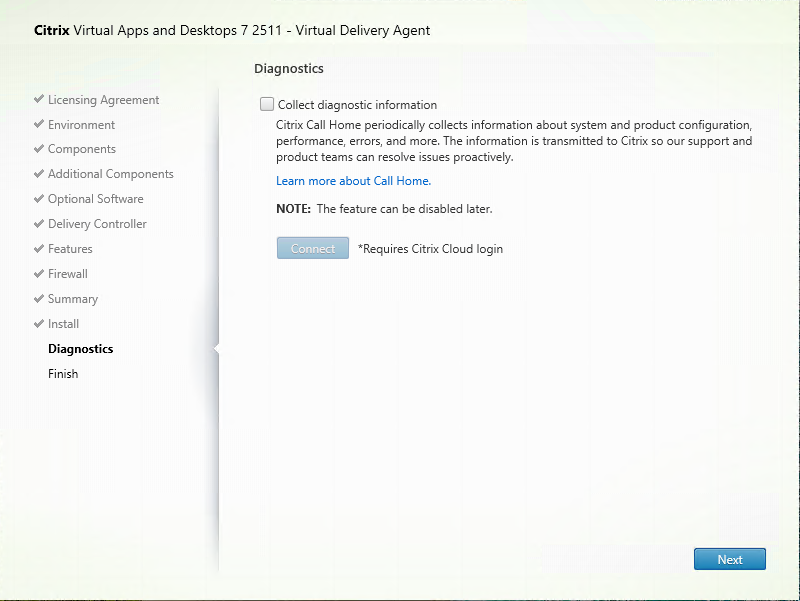
Task: Enable the Collect diagnostic information checkbox
Action: tap(266, 104)
